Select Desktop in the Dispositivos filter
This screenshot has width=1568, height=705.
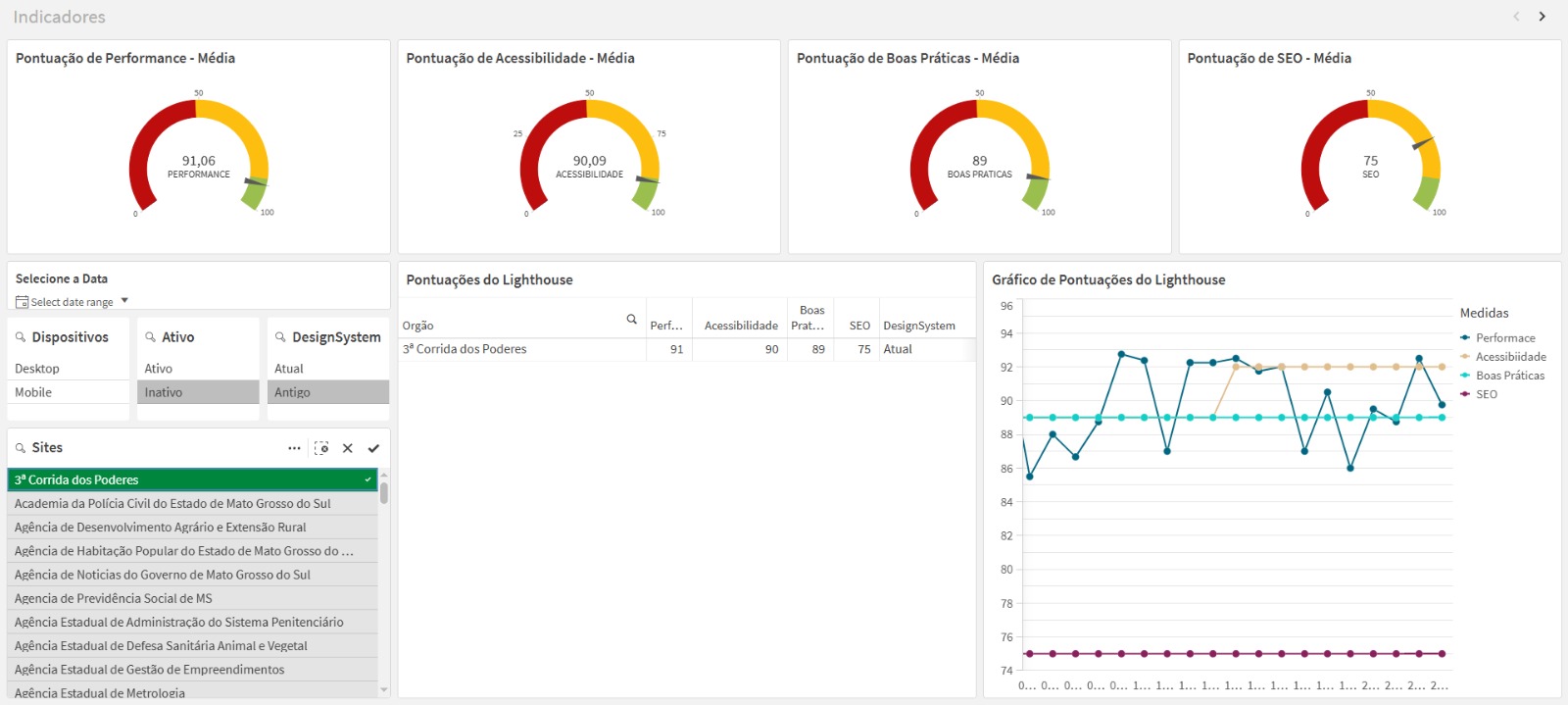pyautogui.click(x=37, y=369)
